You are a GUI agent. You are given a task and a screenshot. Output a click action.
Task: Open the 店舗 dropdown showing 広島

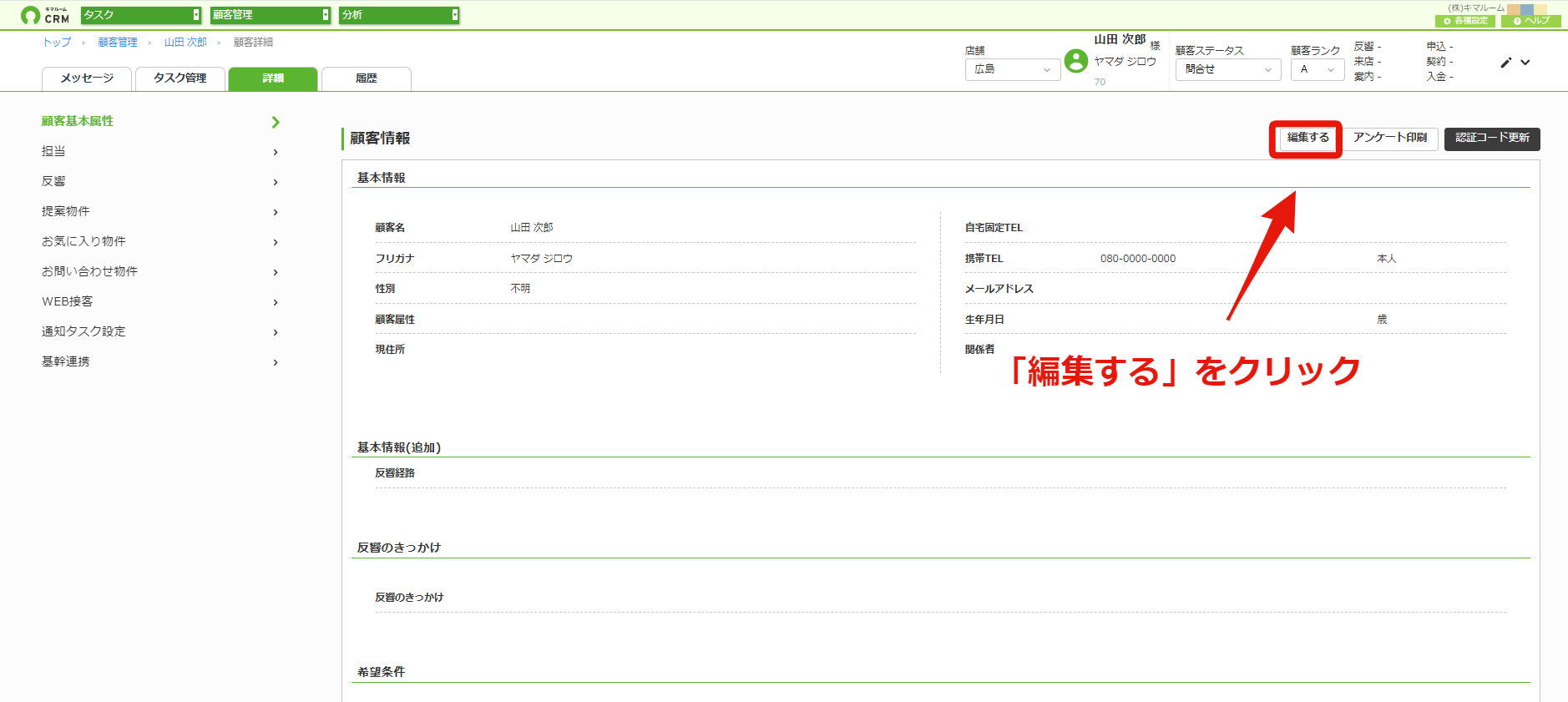click(1013, 69)
